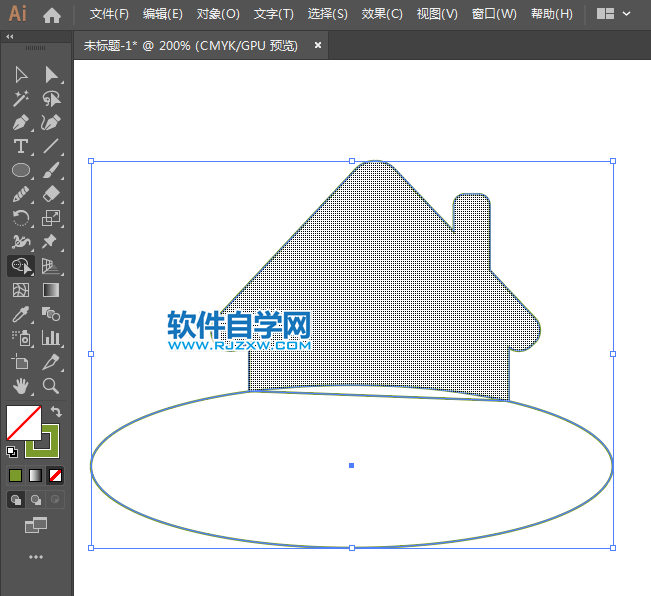Click the green Stroke swatch

(52, 450)
